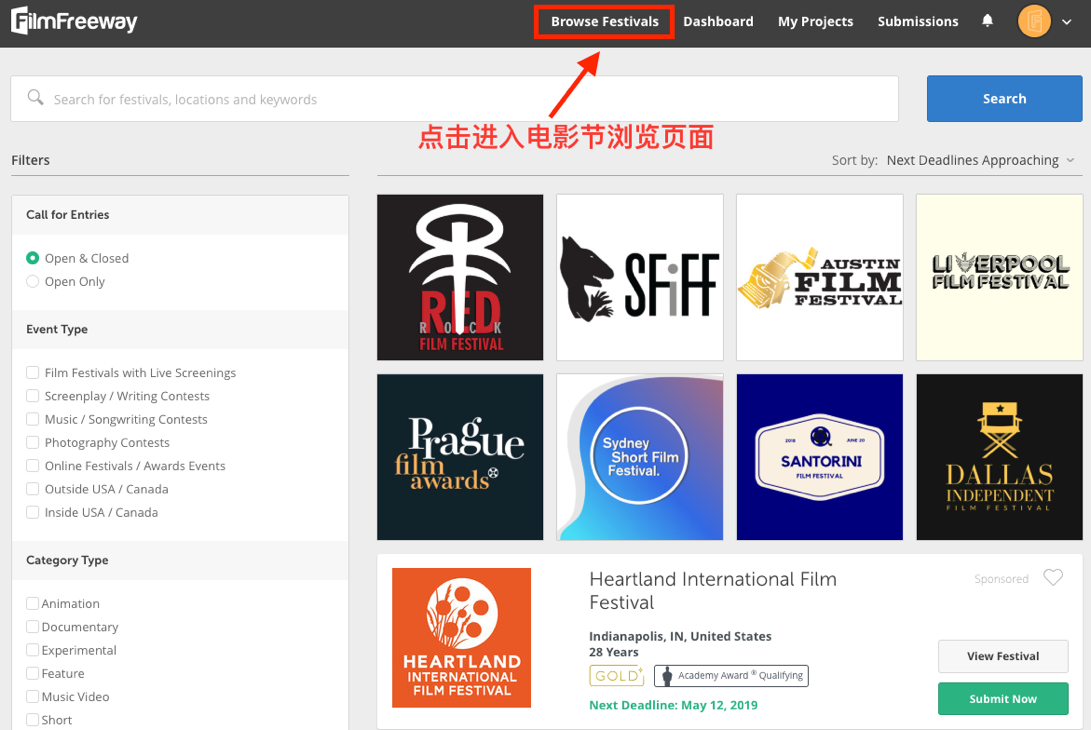This screenshot has height=730, width=1091.
Task: Click the Call for Entries header
Action: pyautogui.click(x=67, y=215)
